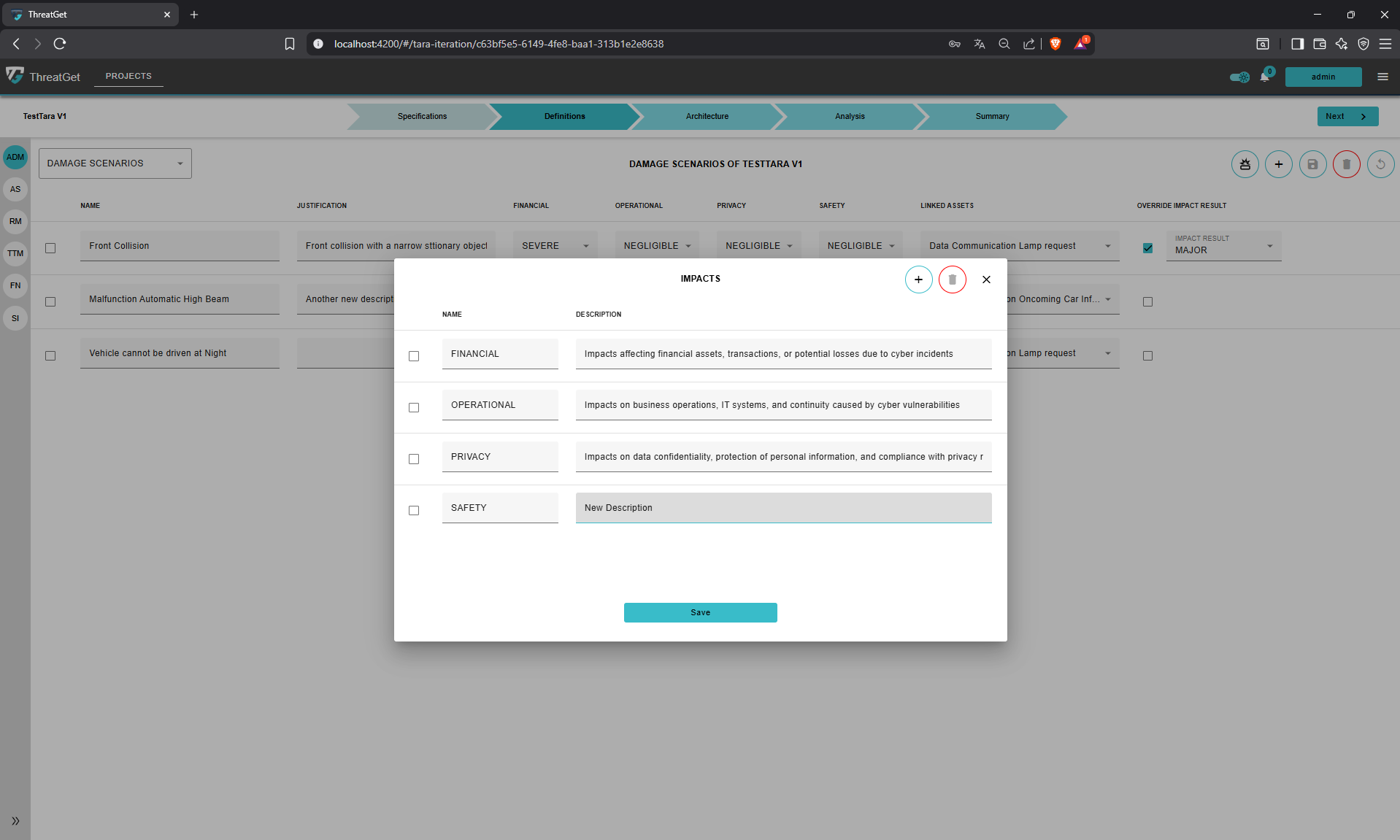The width and height of the screenshot is (1400, 840).
Task: Open the PROJECTS menu item
Action: (x=128, y=76)
